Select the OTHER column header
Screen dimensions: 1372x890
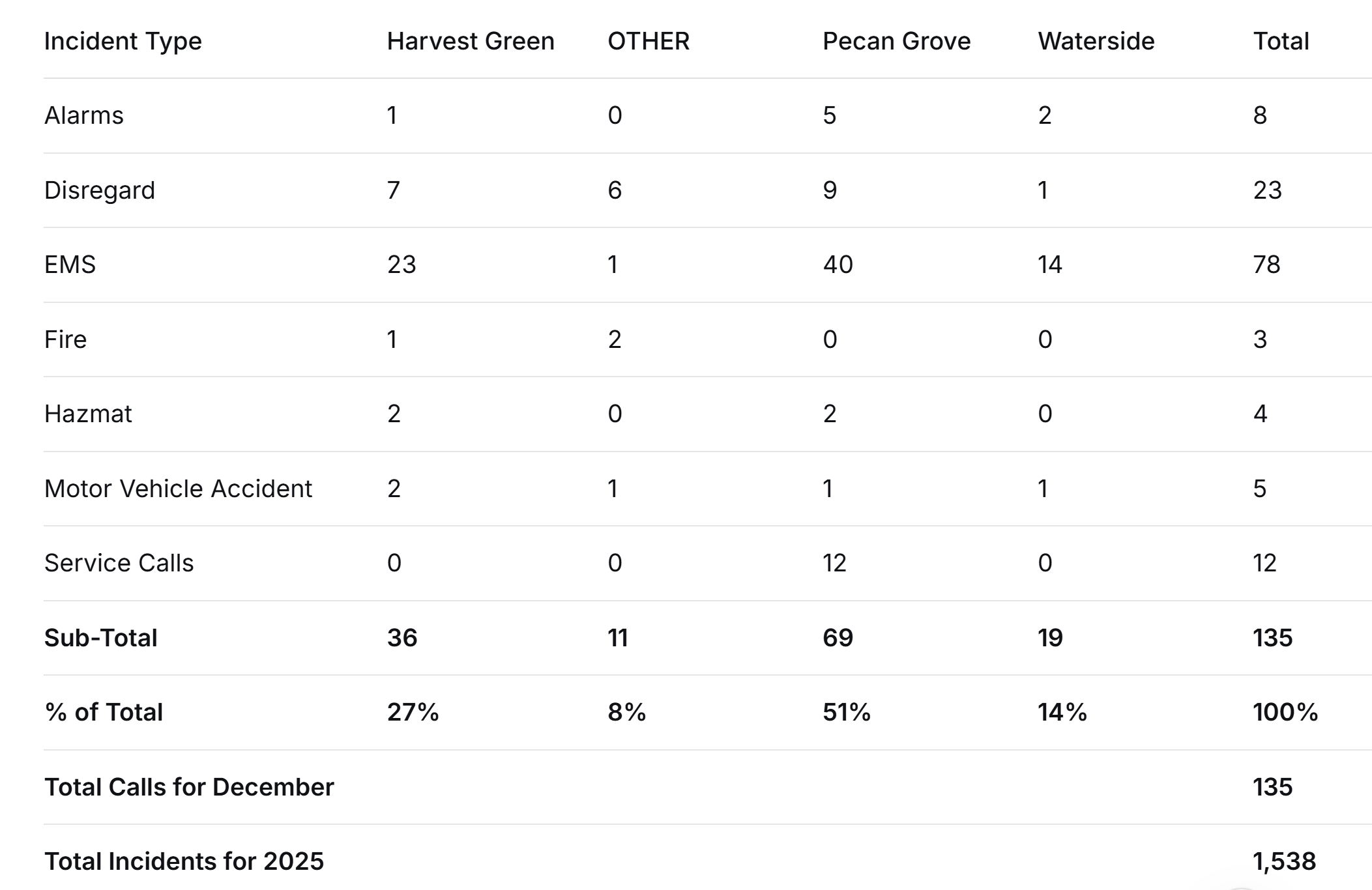(649, 41)
